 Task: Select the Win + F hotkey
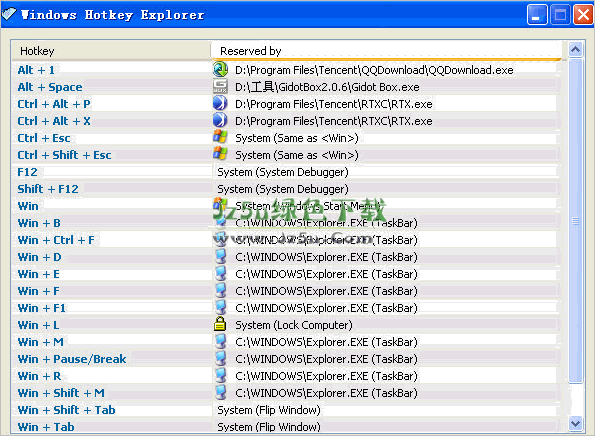click(38, 291)
